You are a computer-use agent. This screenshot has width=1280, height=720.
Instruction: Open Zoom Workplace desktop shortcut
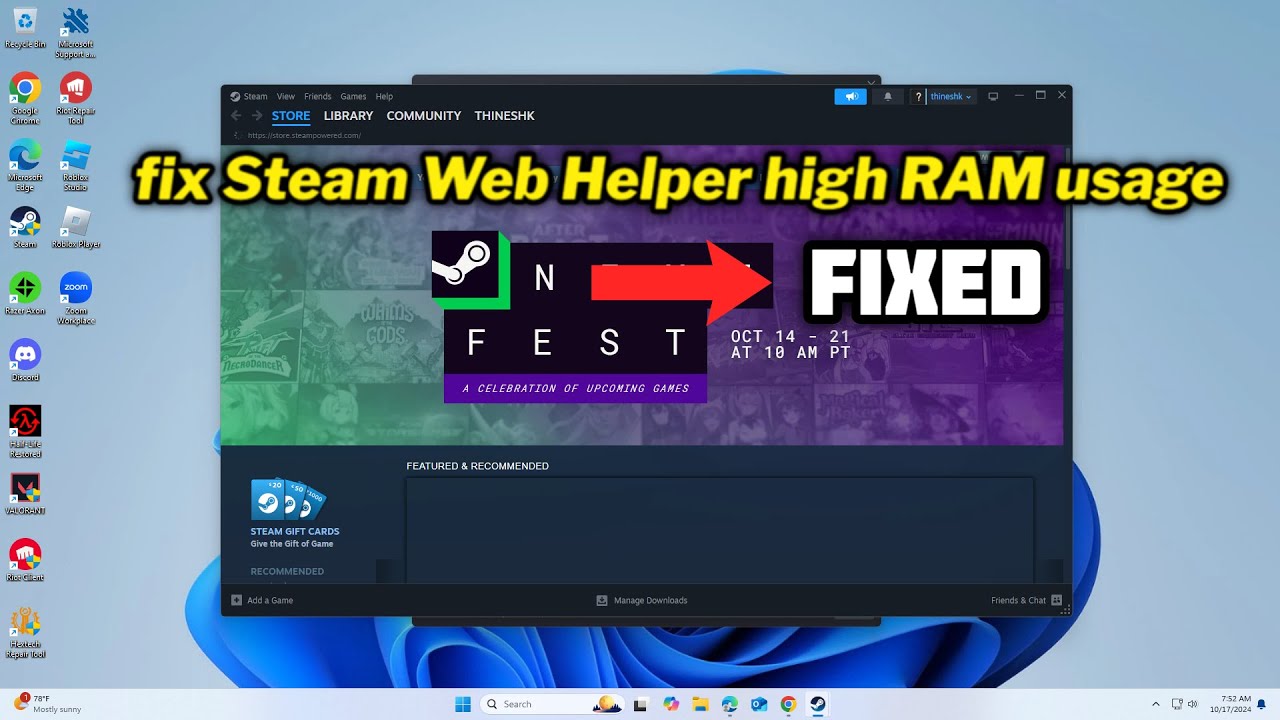76,298
